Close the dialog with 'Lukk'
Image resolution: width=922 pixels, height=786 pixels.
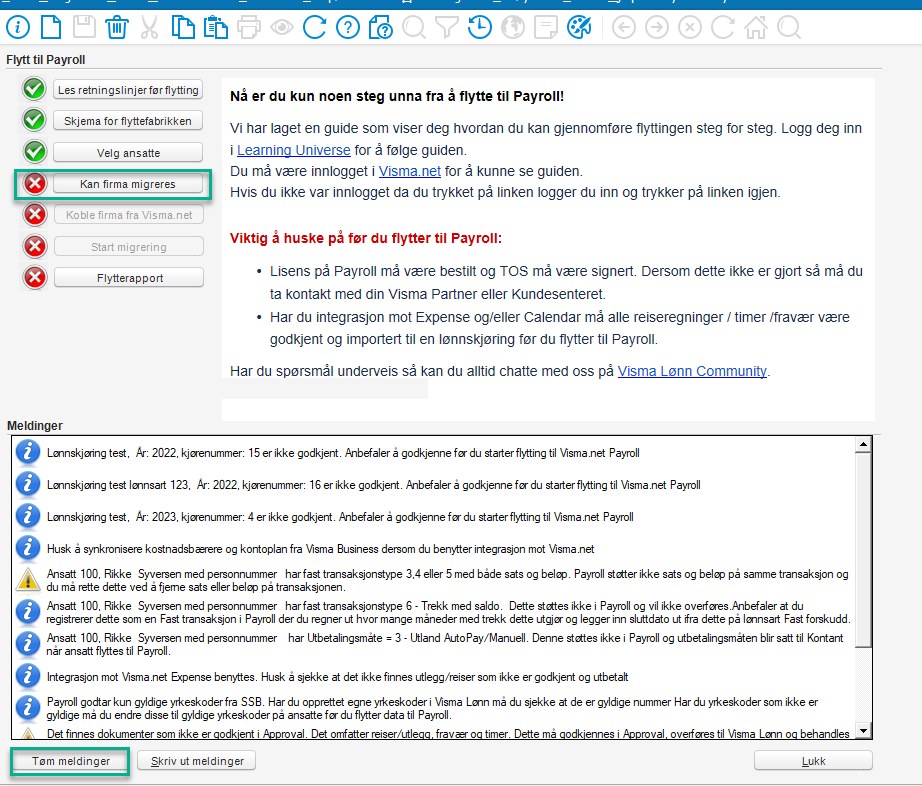813,761
